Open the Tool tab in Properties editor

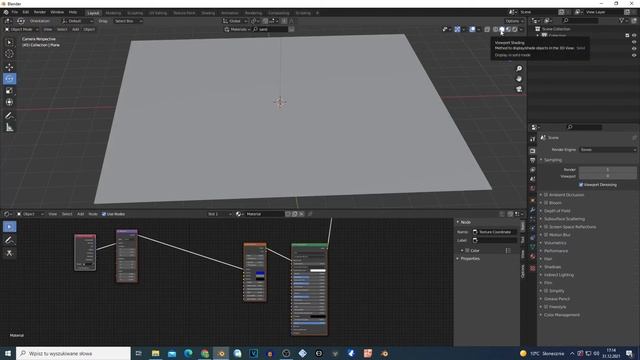(x=532, y=139)
